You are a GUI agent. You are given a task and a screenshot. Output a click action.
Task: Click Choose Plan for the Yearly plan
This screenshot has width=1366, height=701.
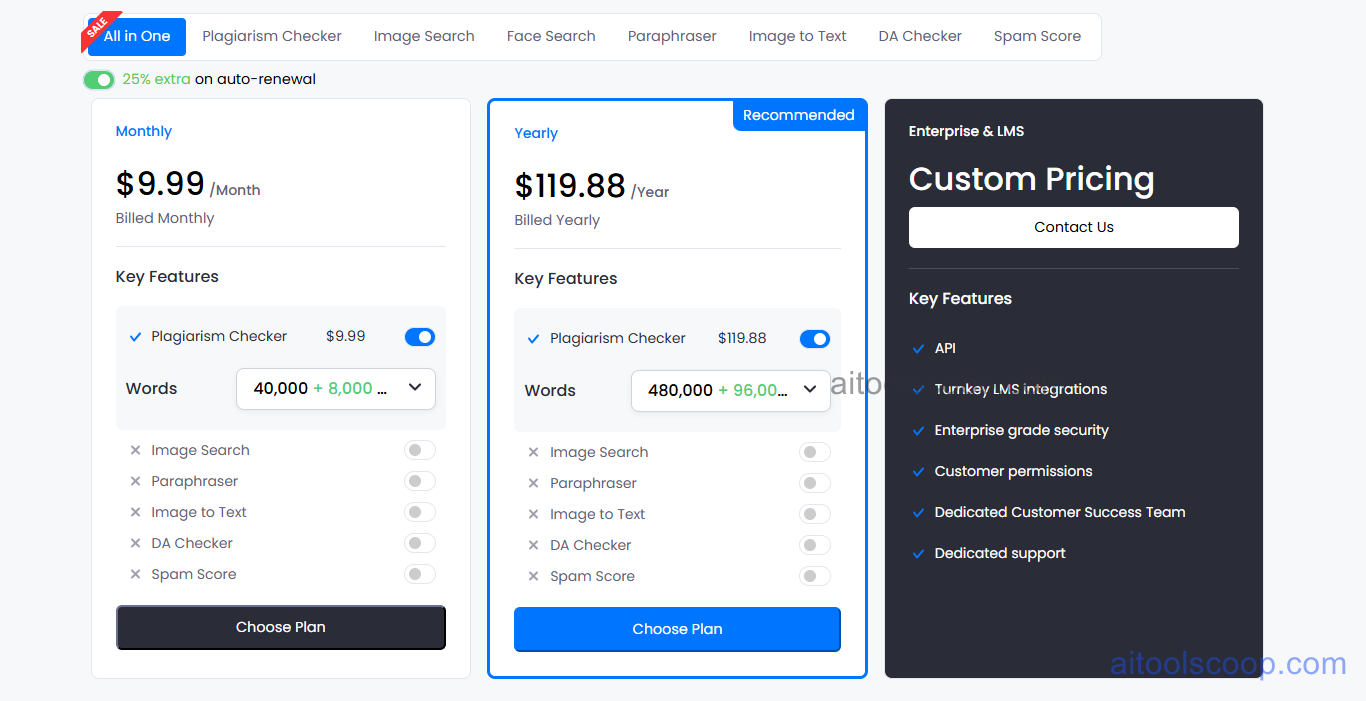pos(677,630)
